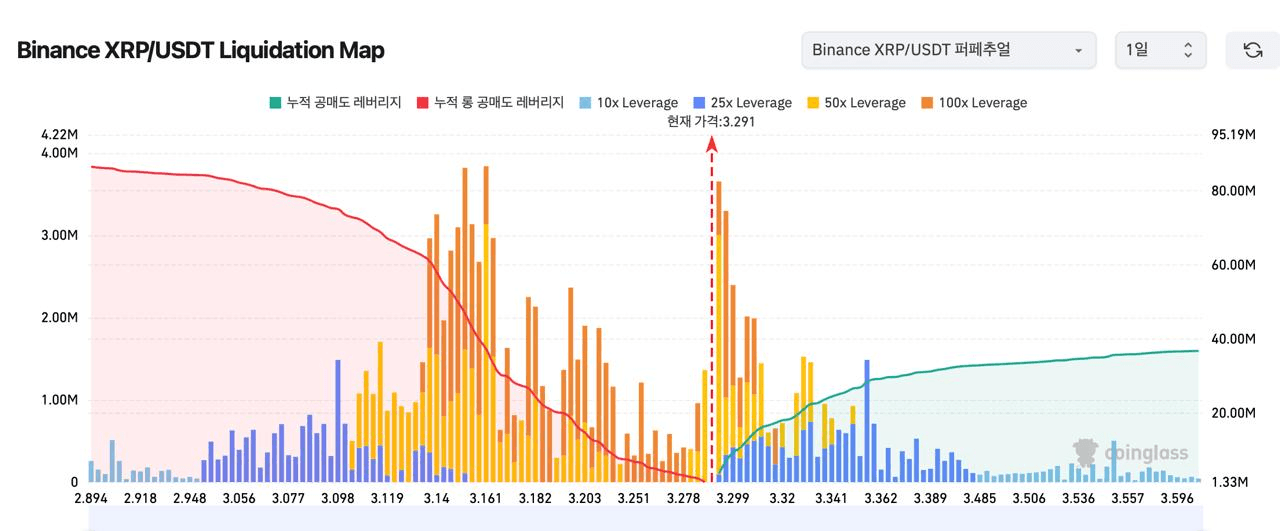Image resolution: width=1280 pixels, height=531 pixels.
Task: Open the Binance XRP/USDT 퍼페추얼 dropdown
Action: click(x=948, y=50)
